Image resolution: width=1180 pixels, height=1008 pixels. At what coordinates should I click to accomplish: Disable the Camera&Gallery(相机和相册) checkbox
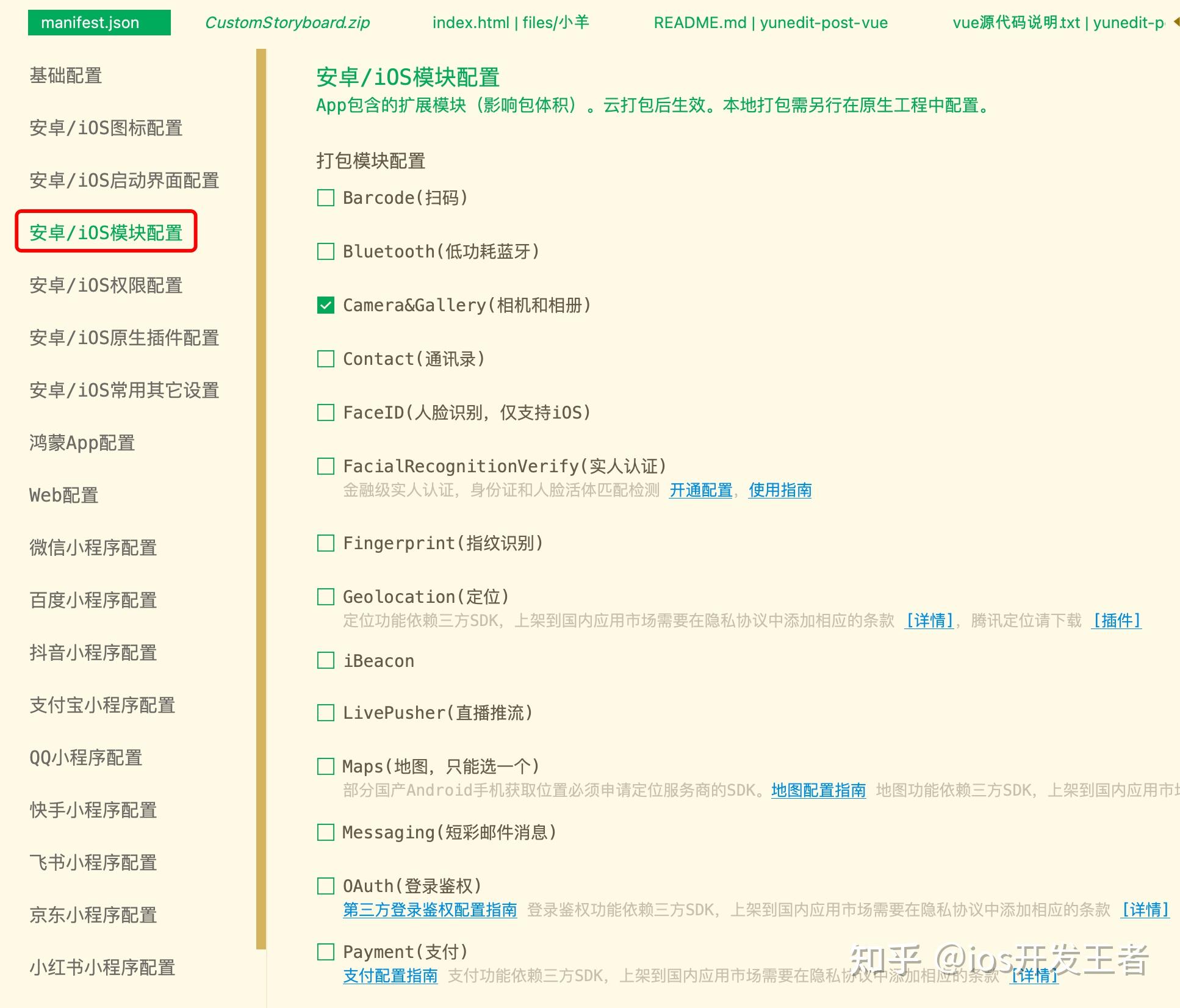325,304
